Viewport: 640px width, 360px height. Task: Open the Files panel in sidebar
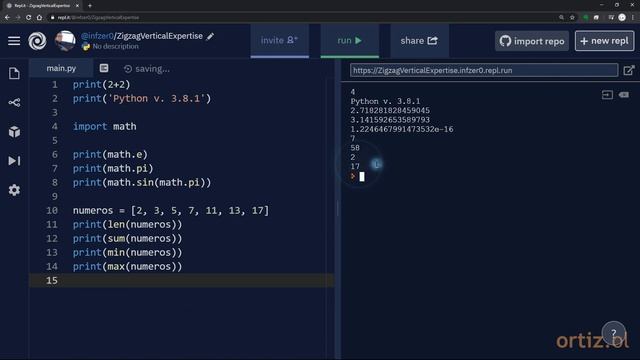[x=14, y=73]
